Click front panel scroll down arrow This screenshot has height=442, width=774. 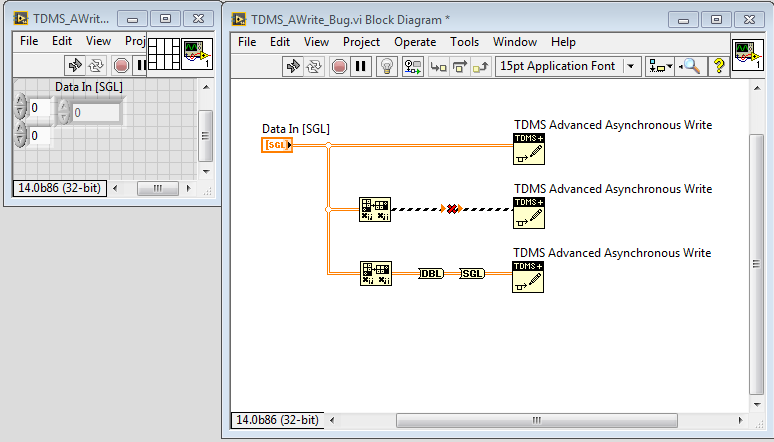(206, 171)
